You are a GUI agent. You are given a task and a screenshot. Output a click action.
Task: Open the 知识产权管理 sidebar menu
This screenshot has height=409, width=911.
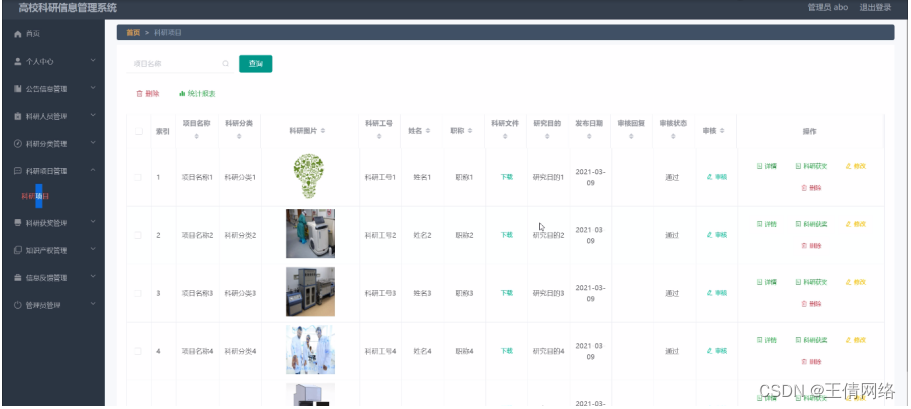click(x=53, y=250)
